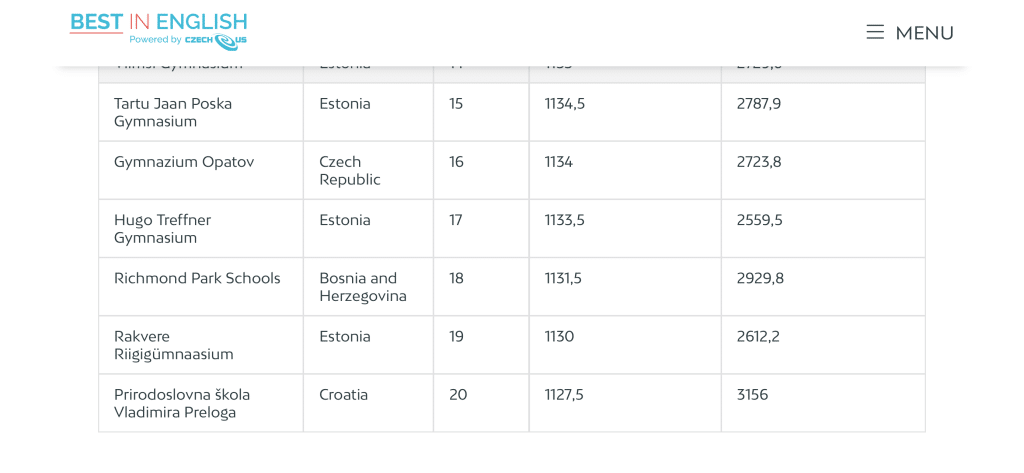Select rank 15 cell
Screen dimensions: 1024x473
click(481, 112)
